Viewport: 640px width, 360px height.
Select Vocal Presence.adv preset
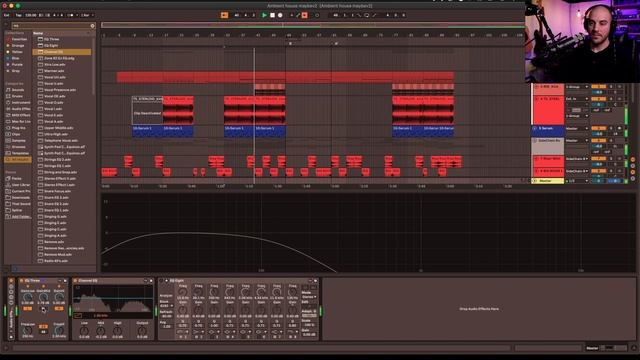(x=60, y=90)
